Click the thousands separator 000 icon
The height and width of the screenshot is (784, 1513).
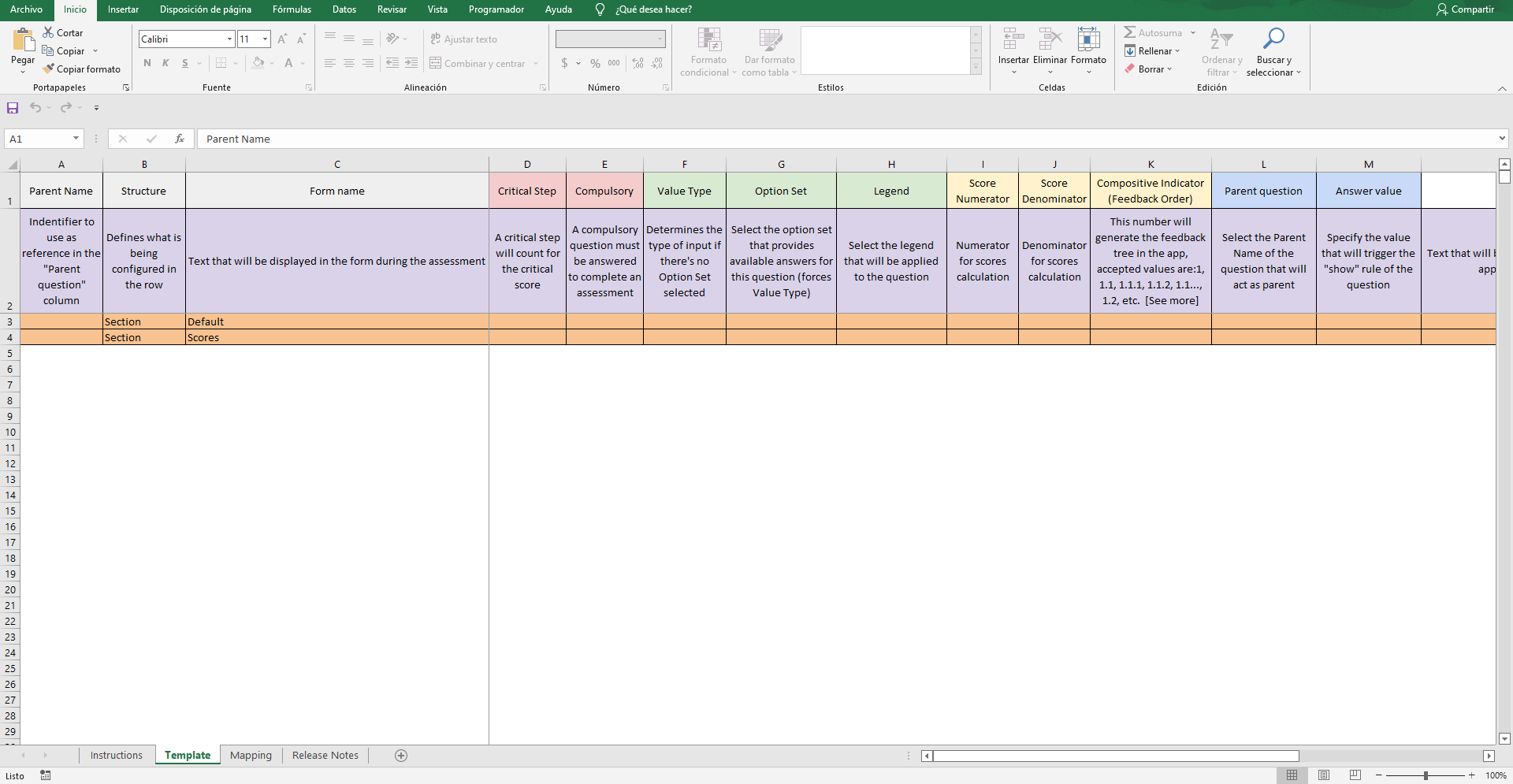pyautogui.click(x=614, y=63)
